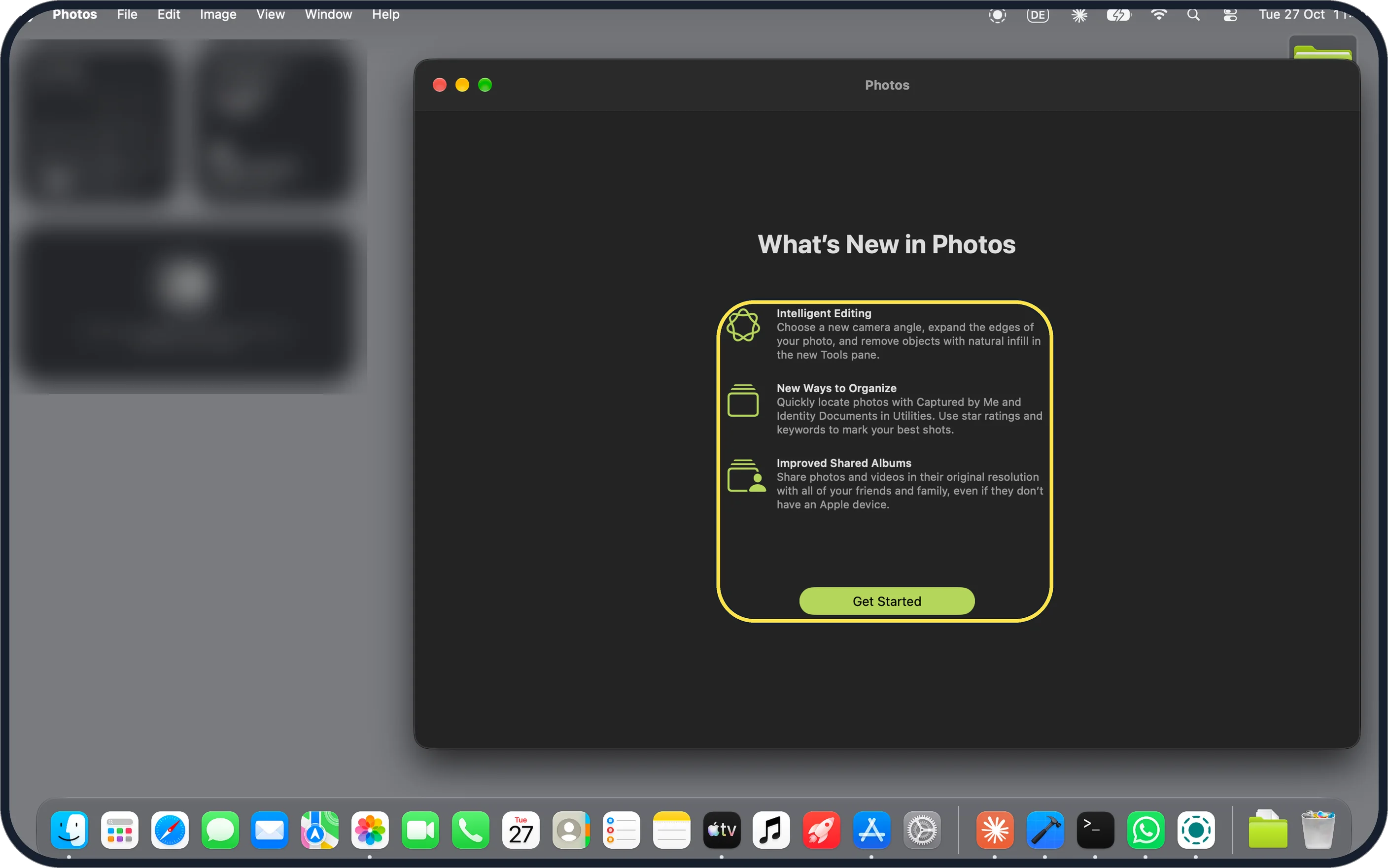The image size is (1388, 868).
Task: Open the Apple TV app in Dock
Action: (x=722, y=830)
